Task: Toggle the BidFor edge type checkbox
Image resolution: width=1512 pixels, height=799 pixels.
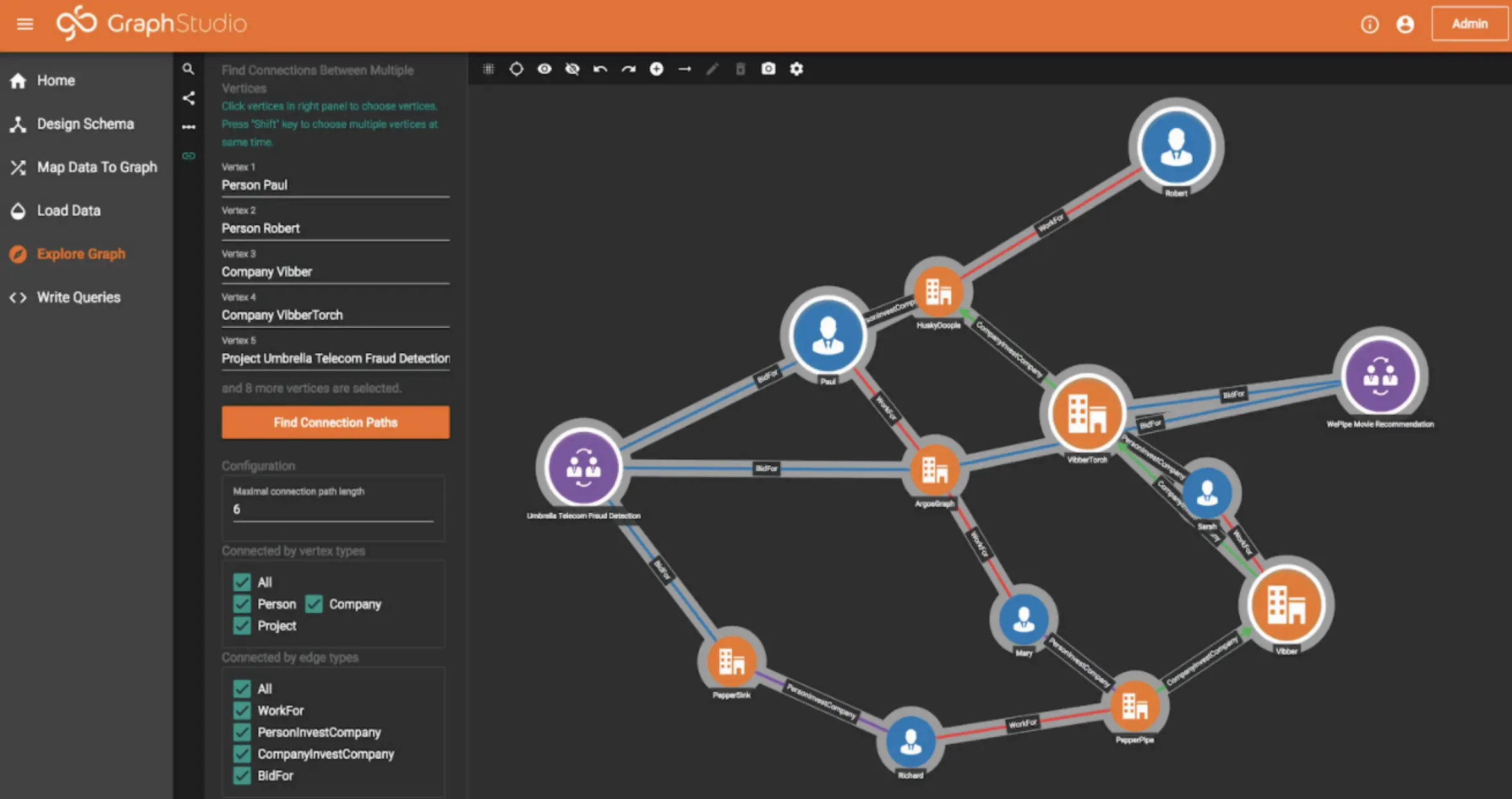Action: 242,775
